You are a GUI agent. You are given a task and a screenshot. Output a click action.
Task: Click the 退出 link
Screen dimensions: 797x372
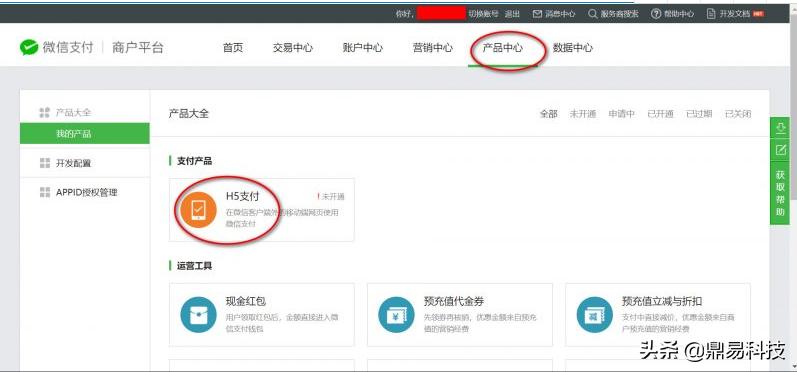(x=512, y=14)
